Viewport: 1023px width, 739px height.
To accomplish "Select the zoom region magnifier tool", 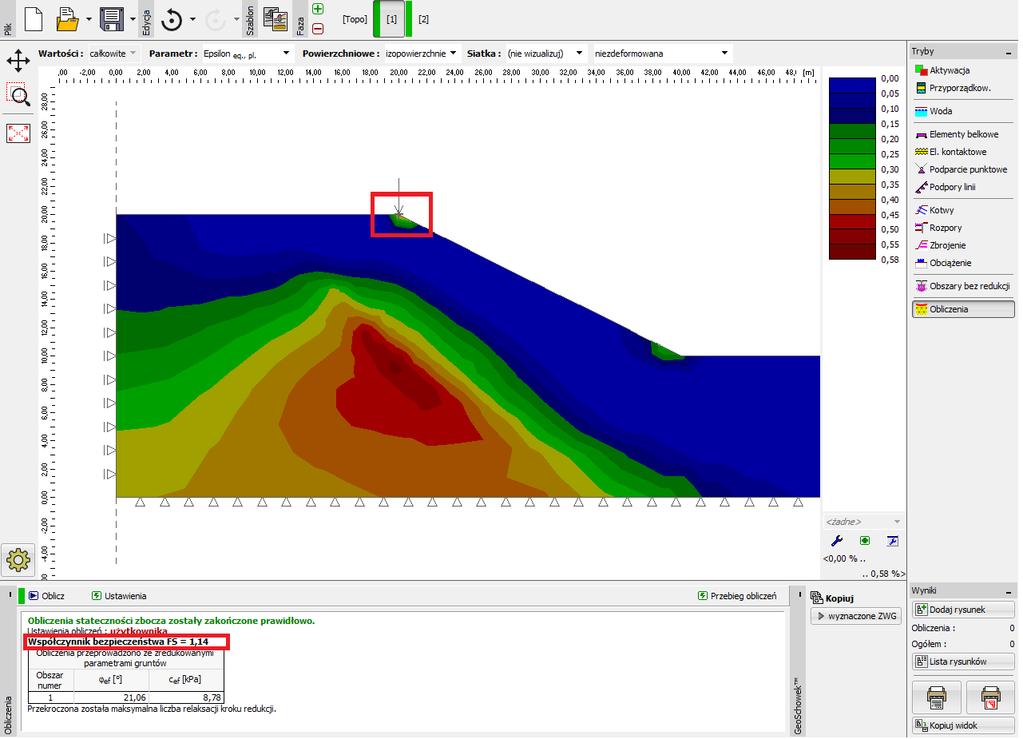I will click(18, 95).
